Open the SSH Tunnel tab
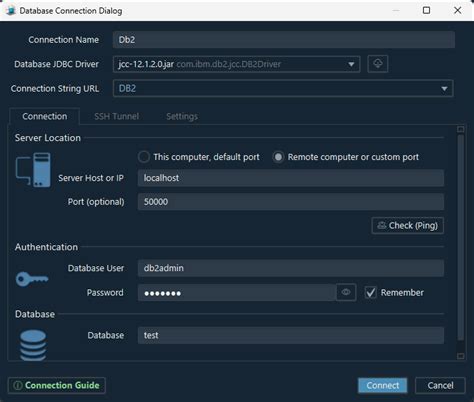Screen dimensions: 474x402 coord(116,116)
